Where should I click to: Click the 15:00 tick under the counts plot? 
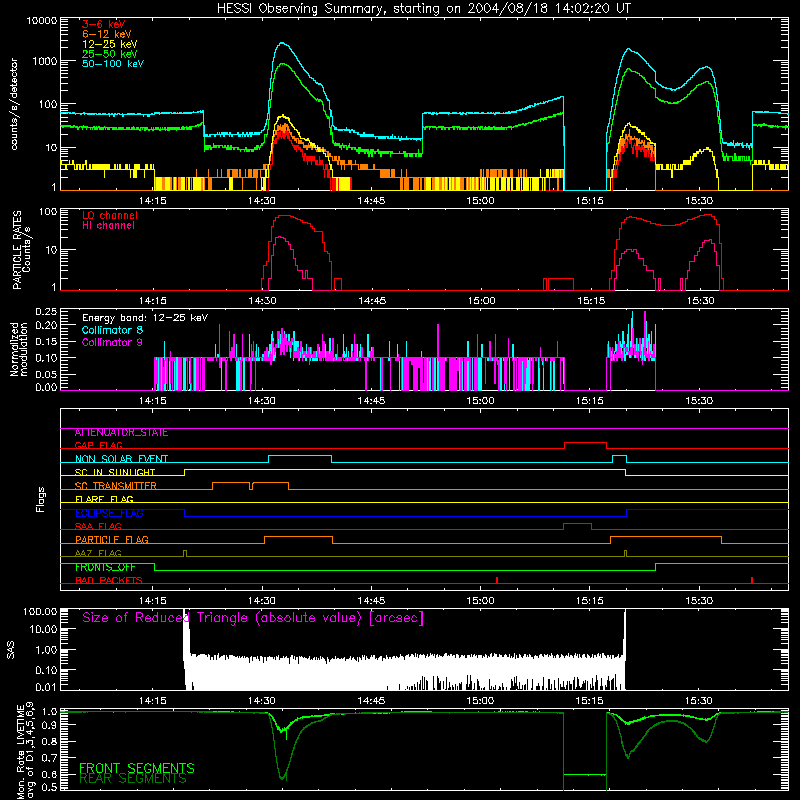coord(480,201)
